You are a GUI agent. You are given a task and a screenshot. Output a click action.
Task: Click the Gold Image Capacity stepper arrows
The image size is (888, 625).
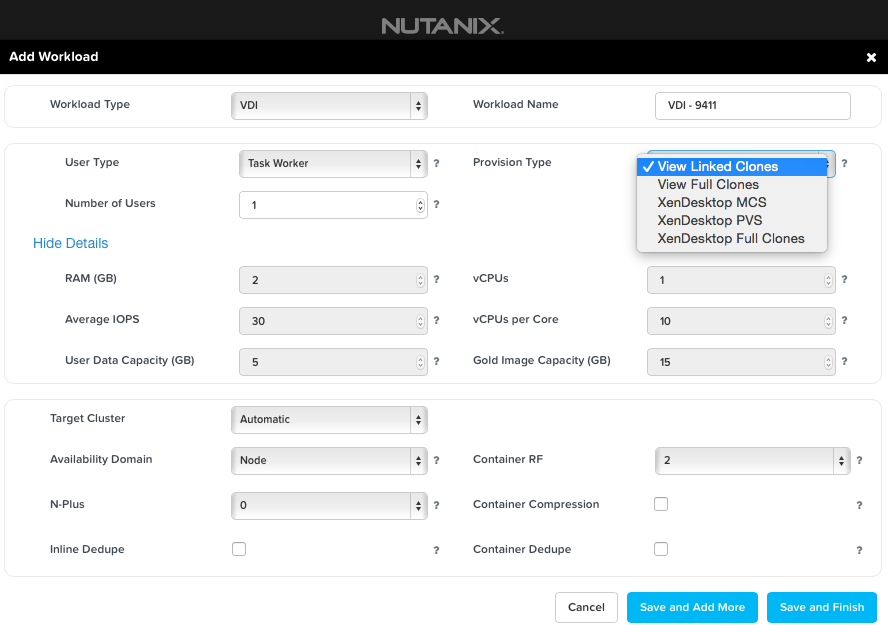click(828, 362)
